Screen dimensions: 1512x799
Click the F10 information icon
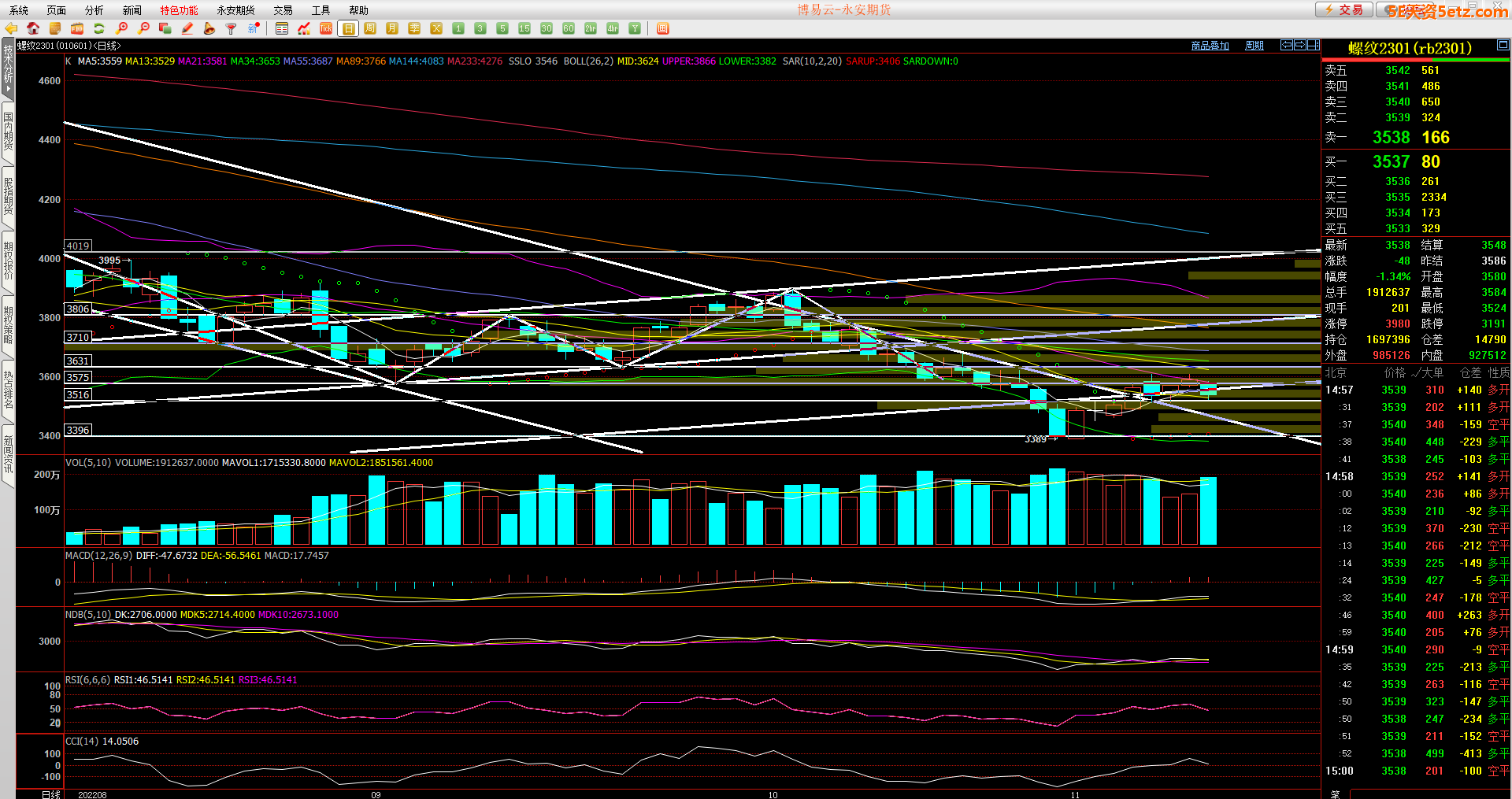click(x=77, y=28)
